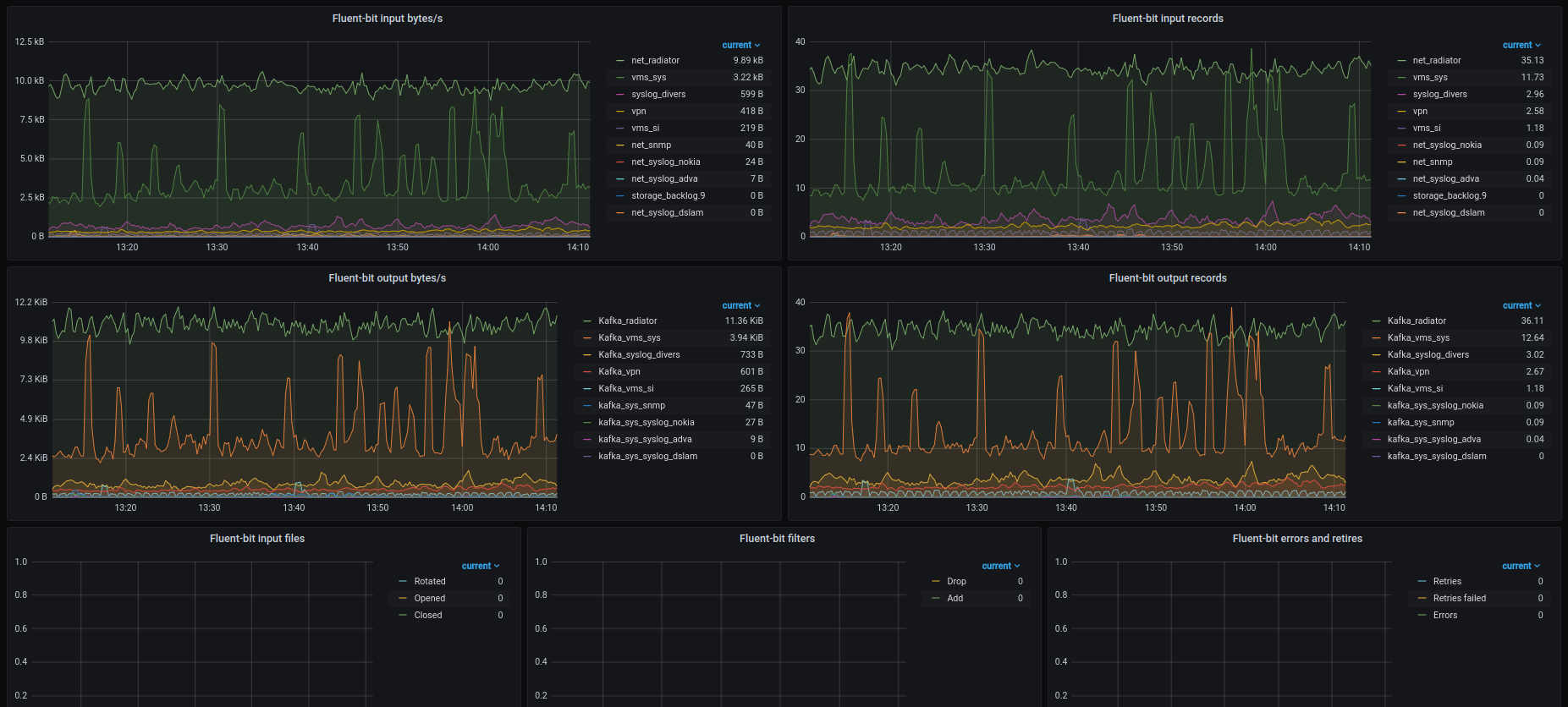
Task: Select Kafka_vms_sys in output records legend
Action: pyautogui.click(x=1417, y=338)
